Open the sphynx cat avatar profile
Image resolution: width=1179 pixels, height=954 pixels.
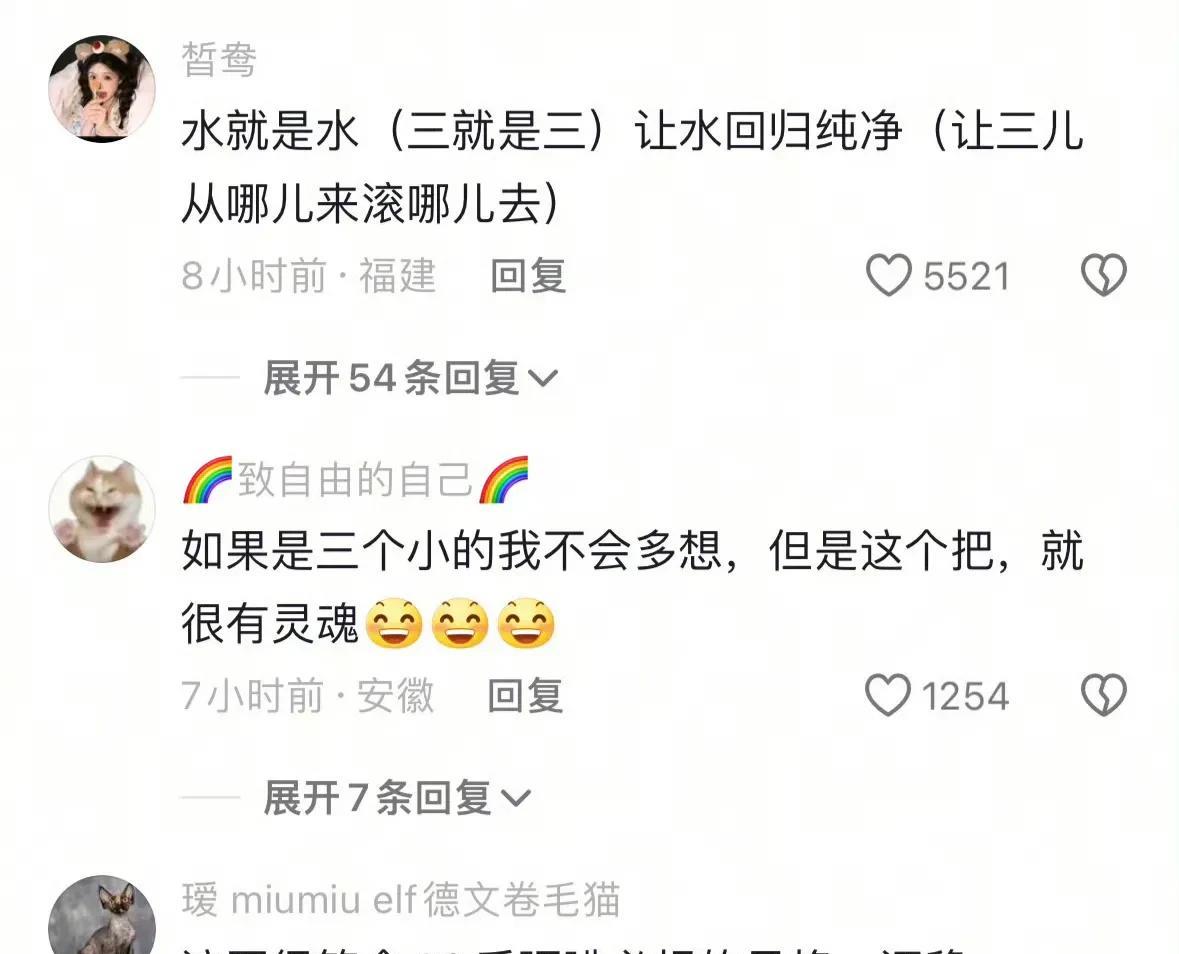[x=102, y=915]
